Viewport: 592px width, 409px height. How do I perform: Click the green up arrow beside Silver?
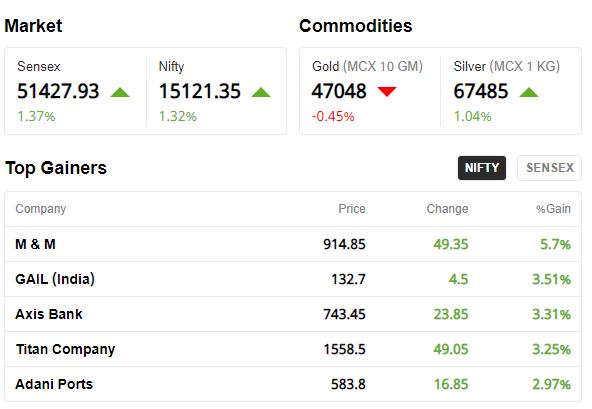click(529, 92)
